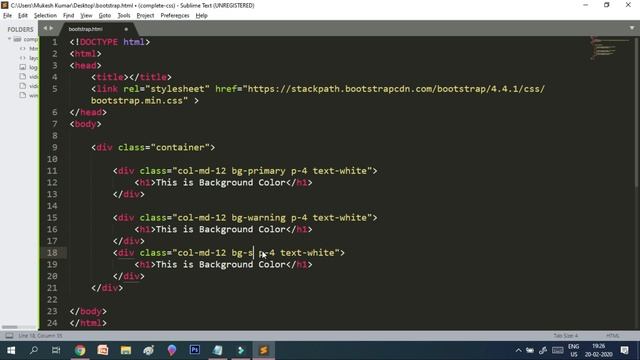Open the touch keyboard from the tray
Screen dimensions: 640x360
coord(558,350)
